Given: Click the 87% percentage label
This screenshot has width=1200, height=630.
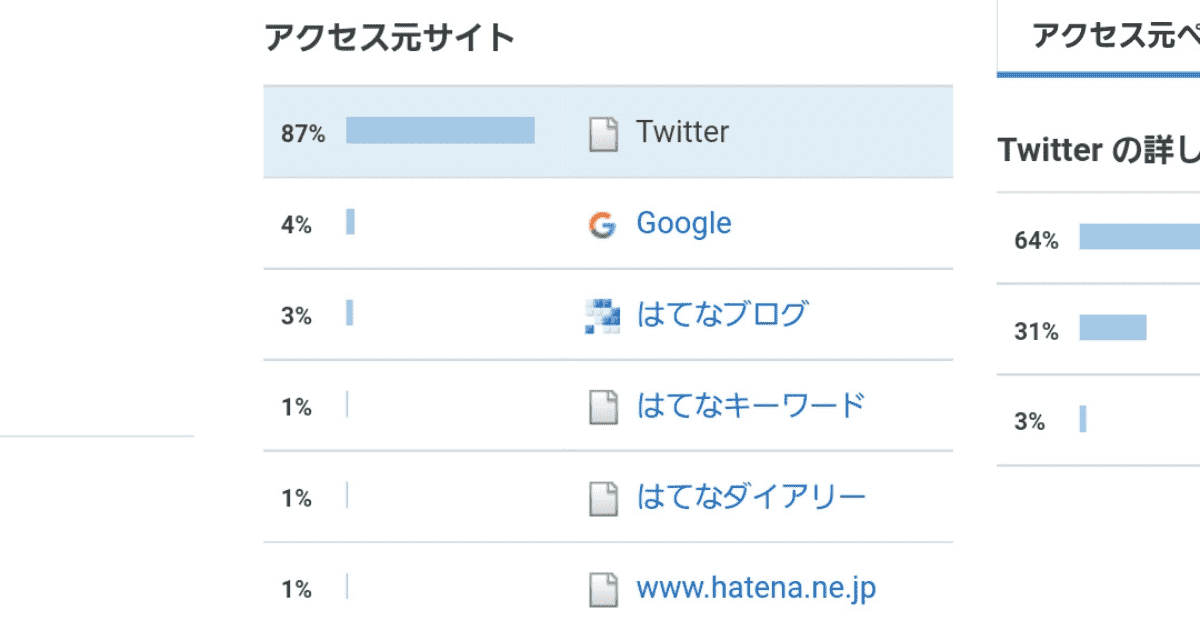Looking at the screenshot, I should pos(303,134).
